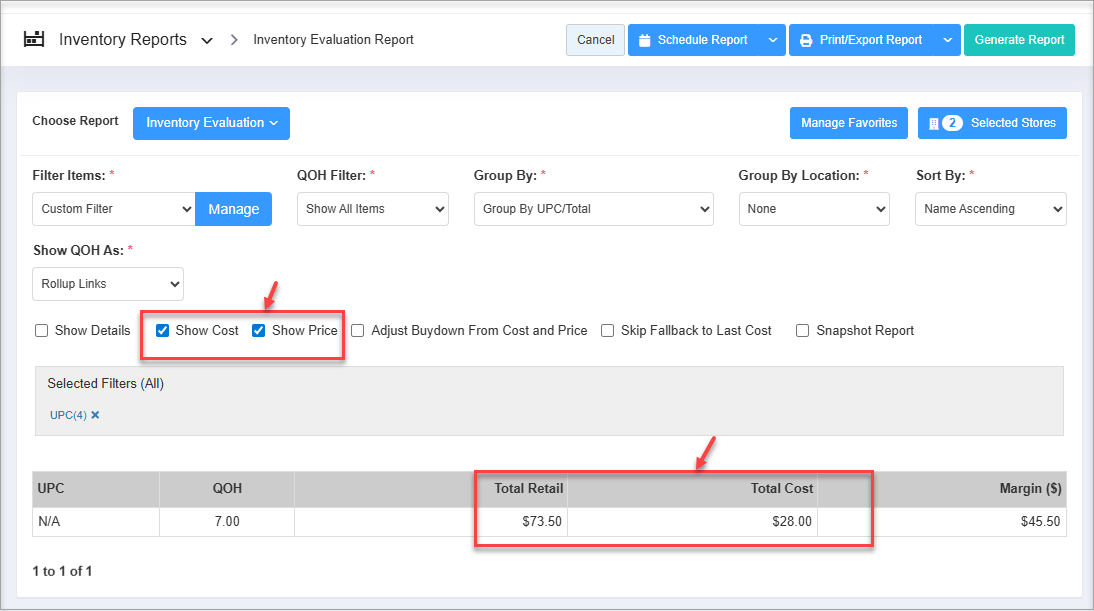Image resolution: width=1094 pixels, height=611 pixels.
Task: Enable the Show Details checkbox
Action: [42, 331]
